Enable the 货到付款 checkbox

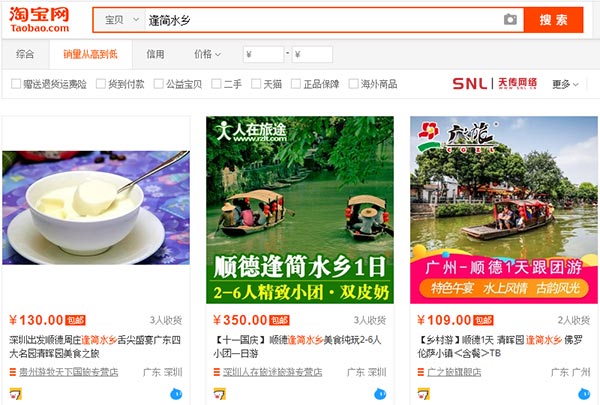(x=101, y=83)
